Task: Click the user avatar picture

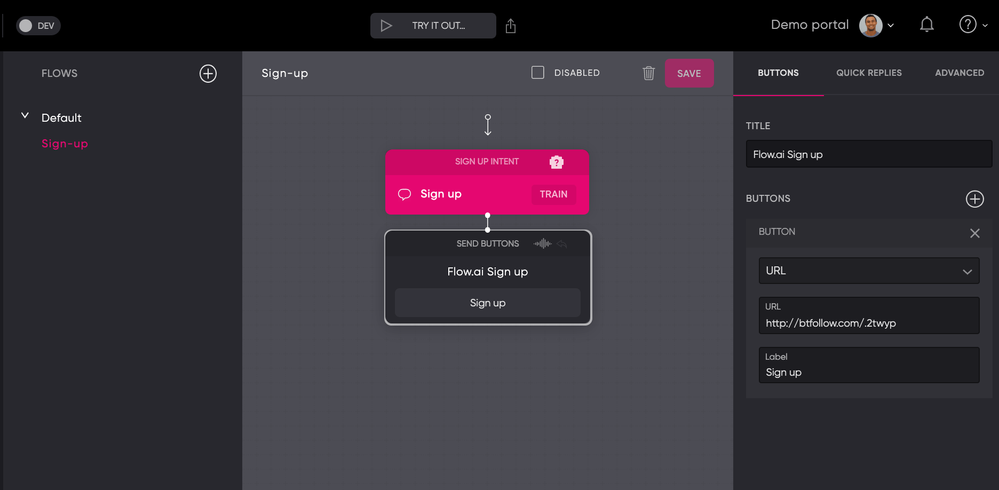Action: pyautogui.click(x=870, y=25)
